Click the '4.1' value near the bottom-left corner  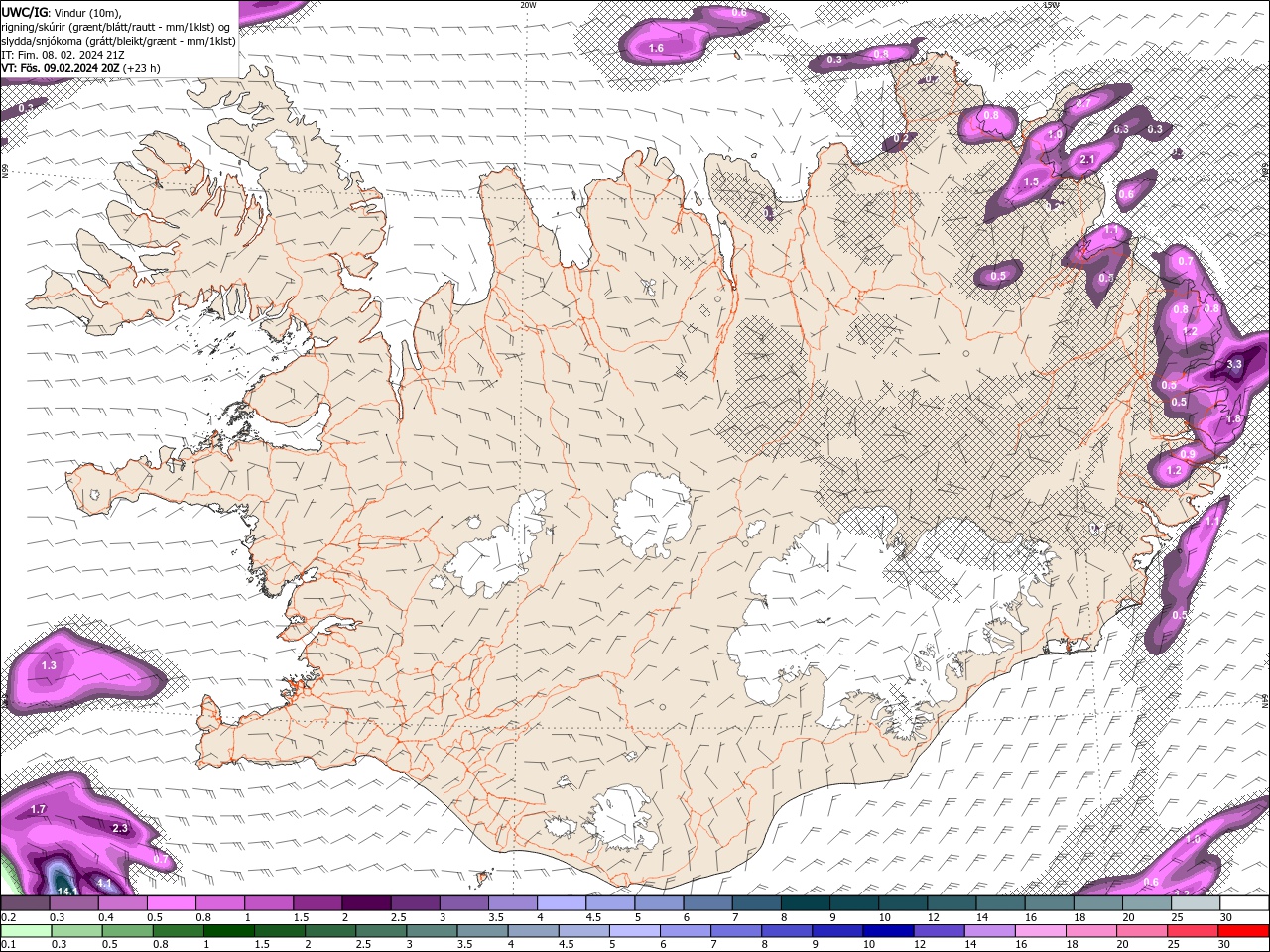pyautogui.click(x=103, y=882)
